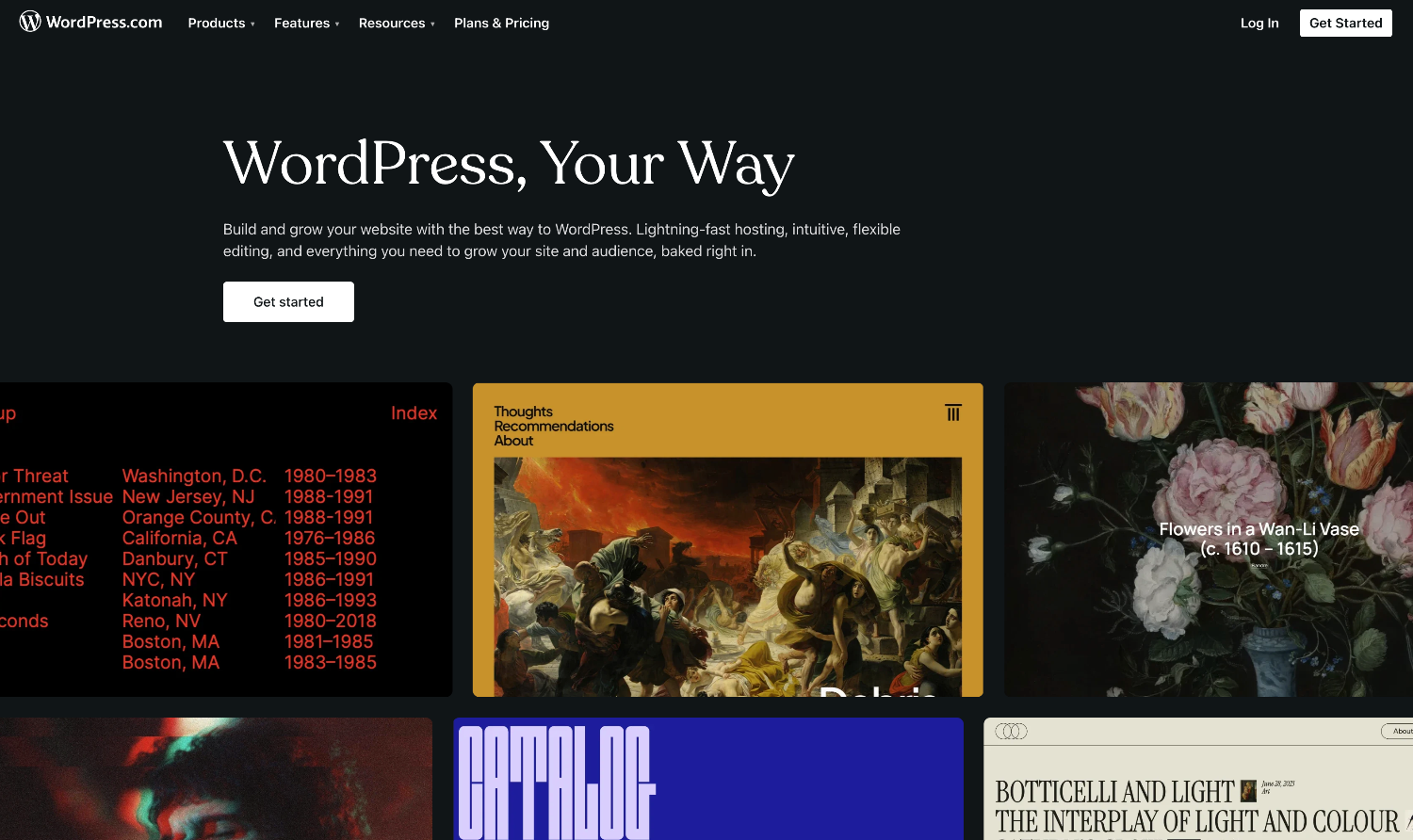Click the 1980–1983 date range
Image resolution: width=1413 pixels, height=840 pixels.
click(331, 476)
